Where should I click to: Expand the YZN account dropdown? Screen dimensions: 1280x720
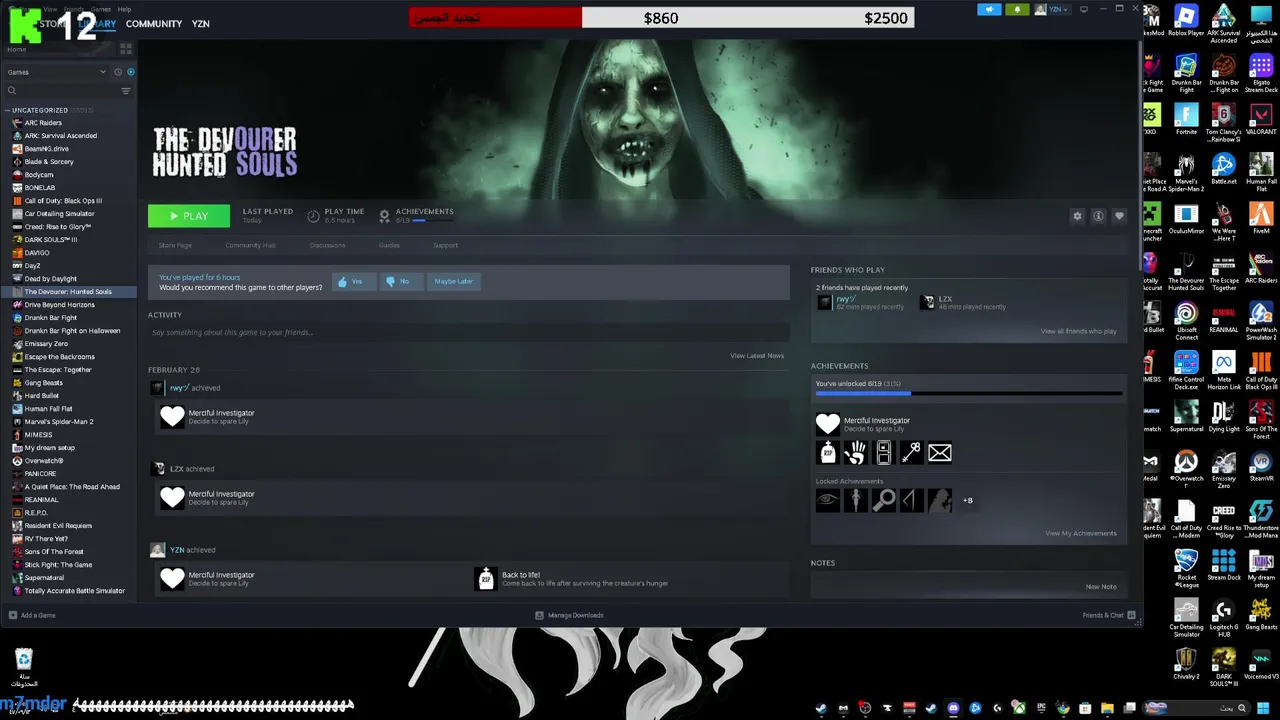[x=1053, y=10]
